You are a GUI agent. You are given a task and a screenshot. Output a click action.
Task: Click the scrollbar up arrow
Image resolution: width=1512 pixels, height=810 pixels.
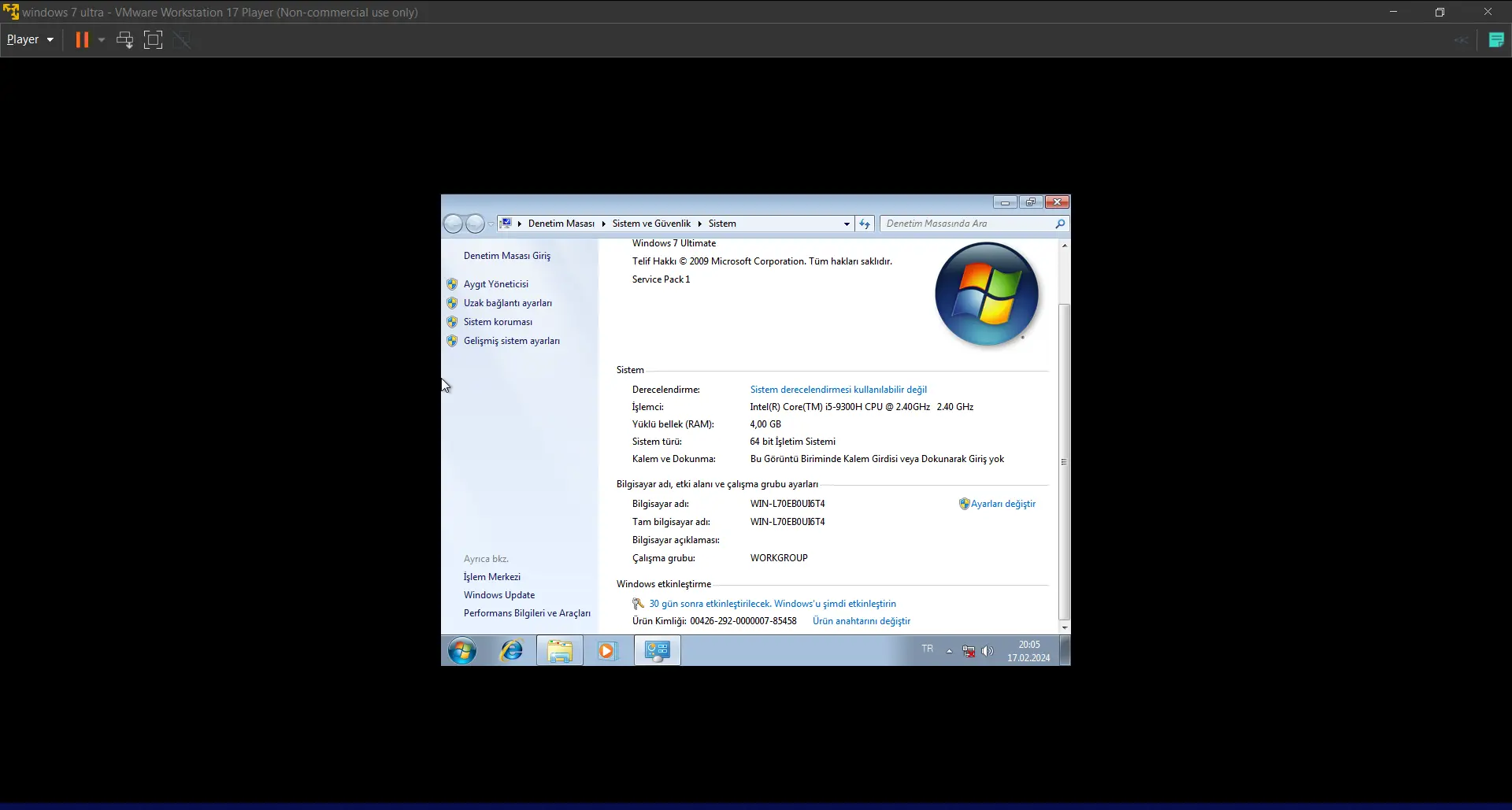(1065, 246)
